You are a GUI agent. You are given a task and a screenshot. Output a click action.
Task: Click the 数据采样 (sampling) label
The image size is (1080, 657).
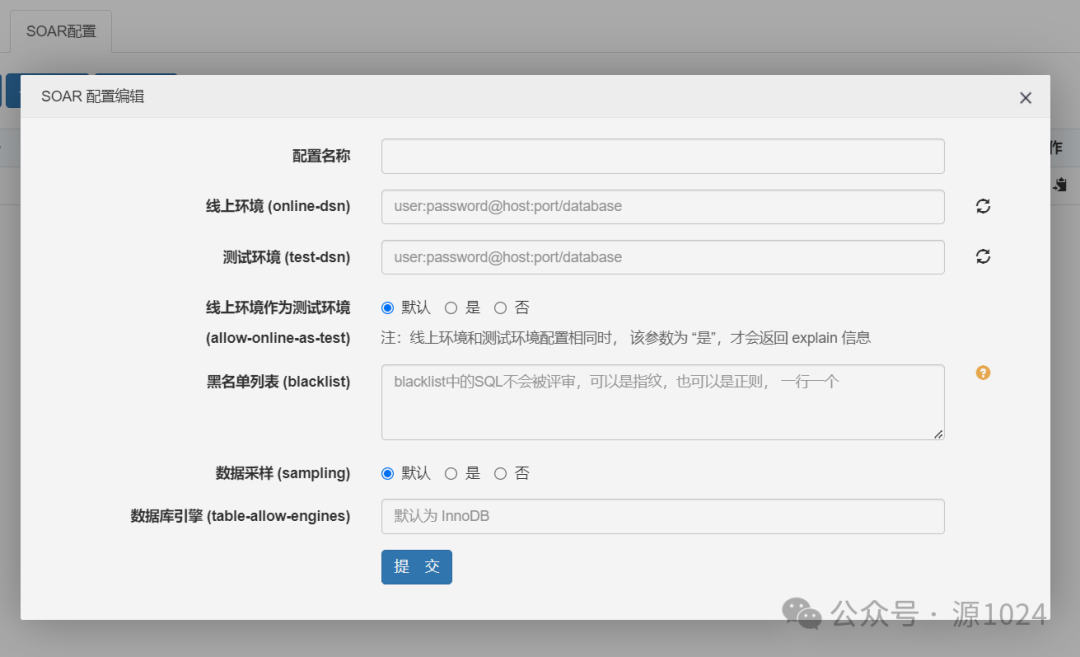[283, 473]
